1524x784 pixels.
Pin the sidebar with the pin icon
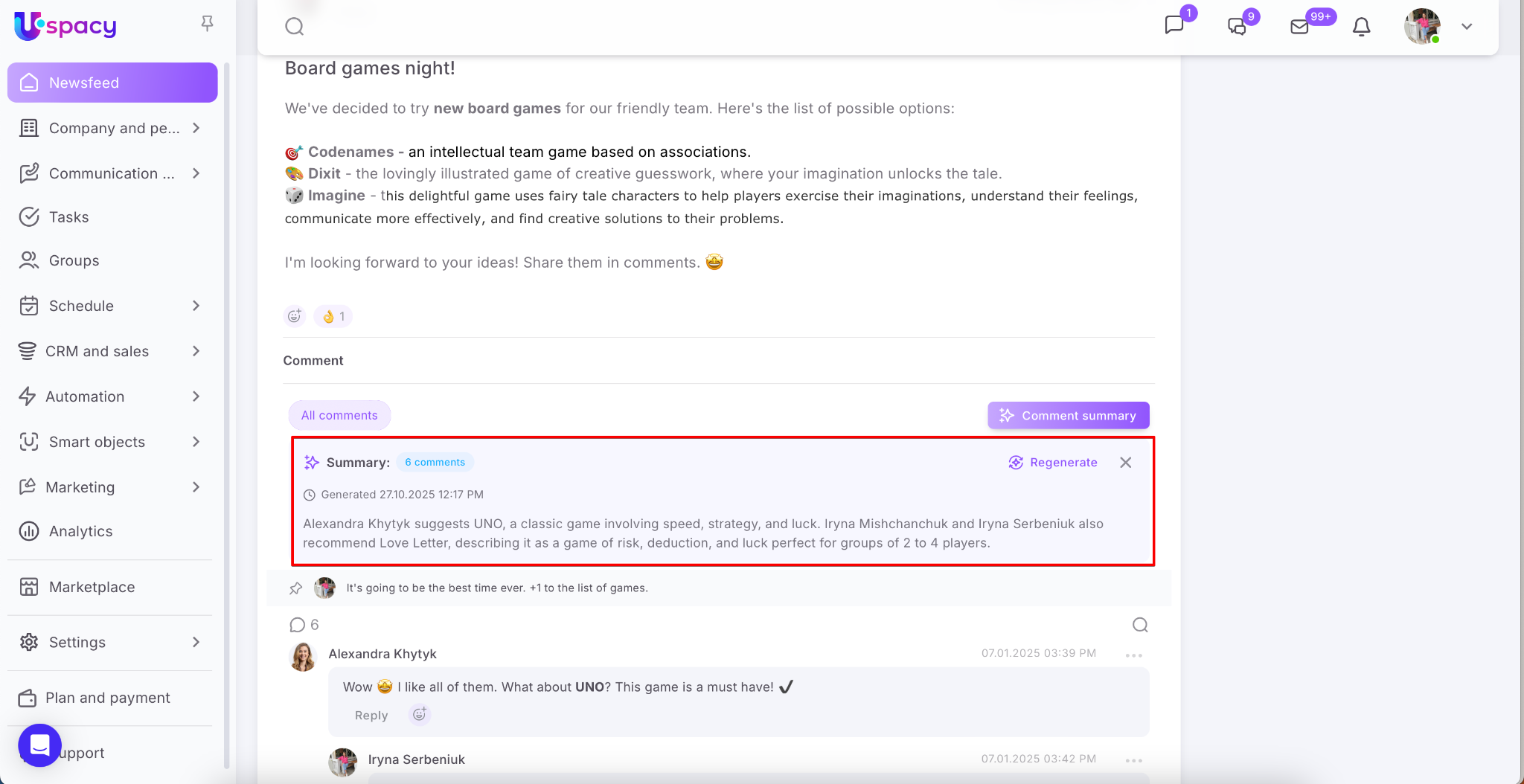208,24
